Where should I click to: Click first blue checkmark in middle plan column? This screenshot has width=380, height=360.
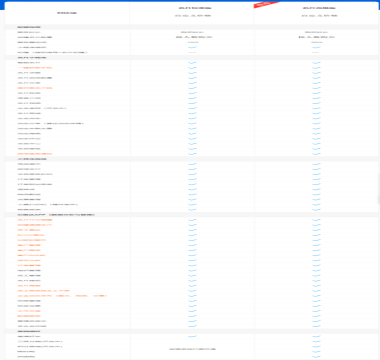[x=192, y=47]
